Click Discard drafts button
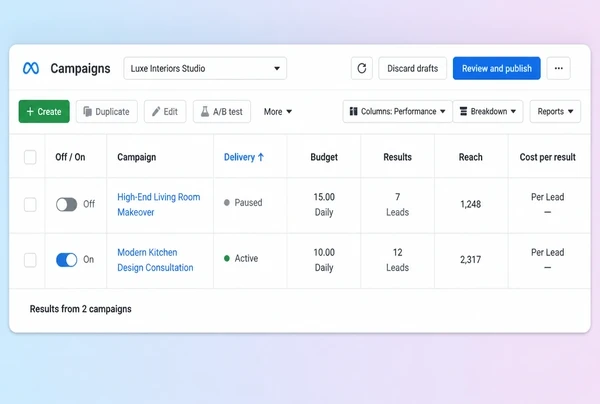600x404 pixels. tap(412, 68)
